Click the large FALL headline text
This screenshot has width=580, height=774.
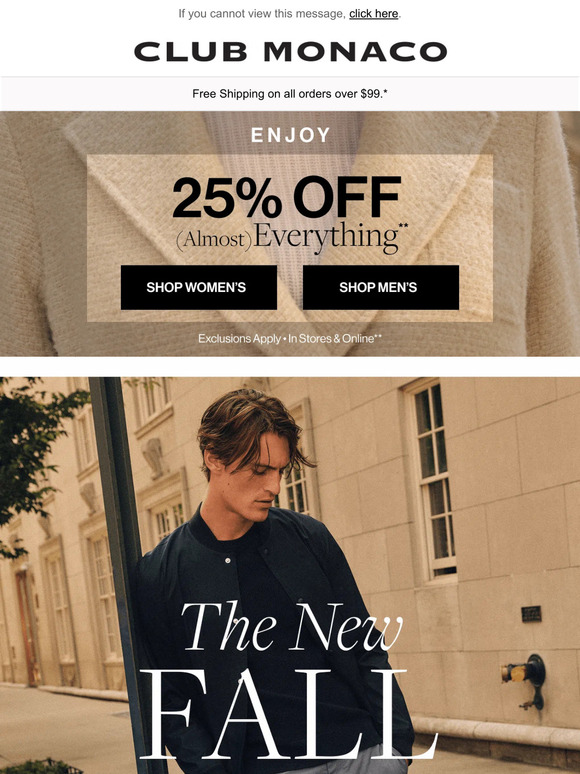[x=288, y=715]
